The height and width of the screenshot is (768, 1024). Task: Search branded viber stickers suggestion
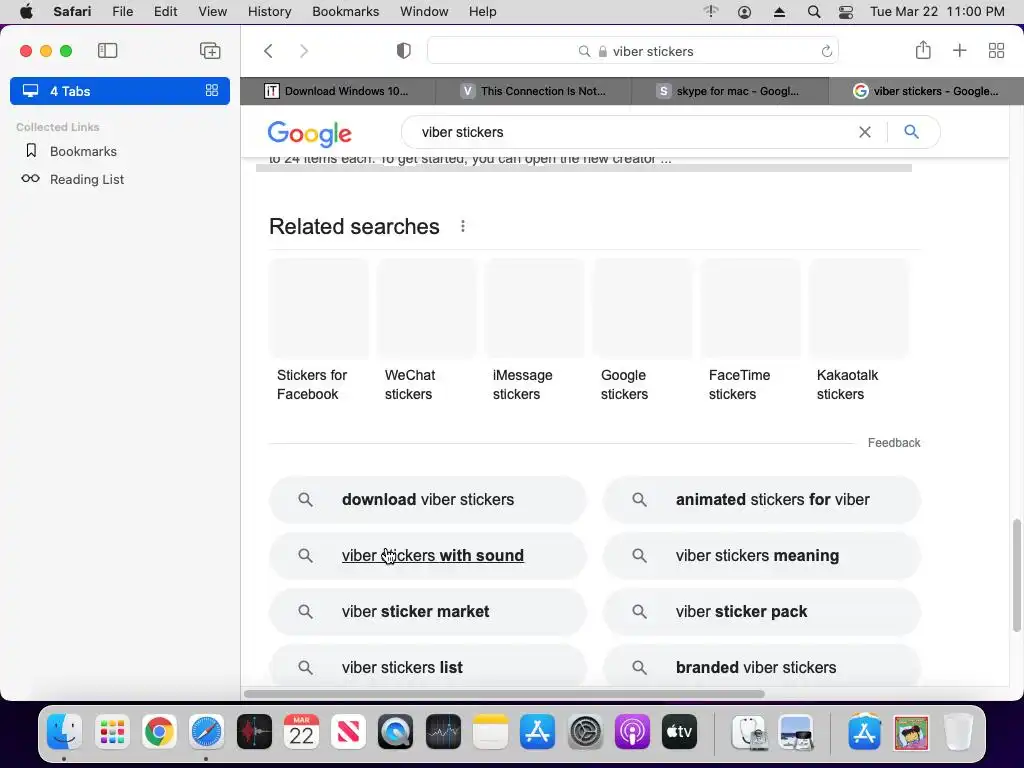point(762,666)
